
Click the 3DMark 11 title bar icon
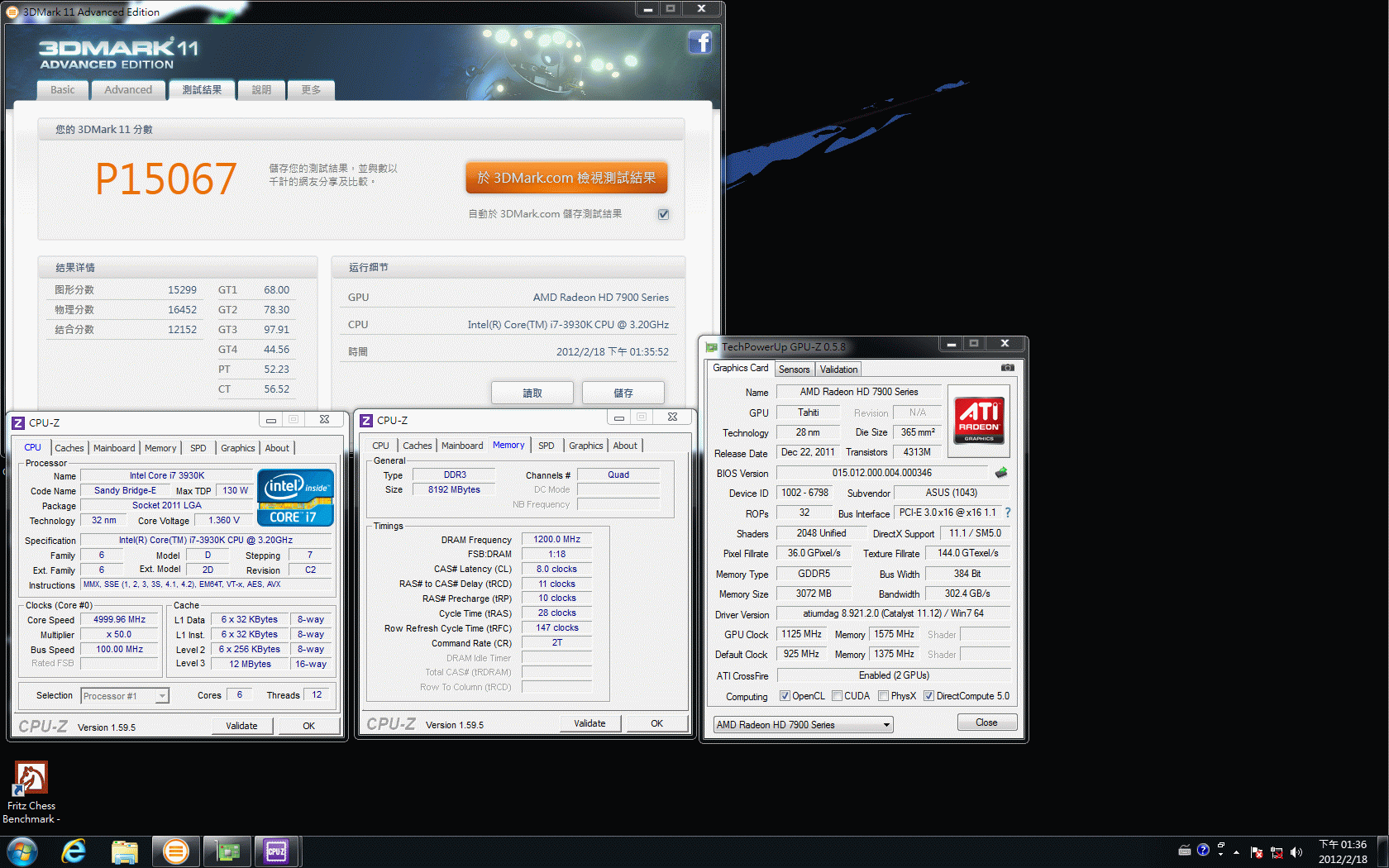coord(12,12)
